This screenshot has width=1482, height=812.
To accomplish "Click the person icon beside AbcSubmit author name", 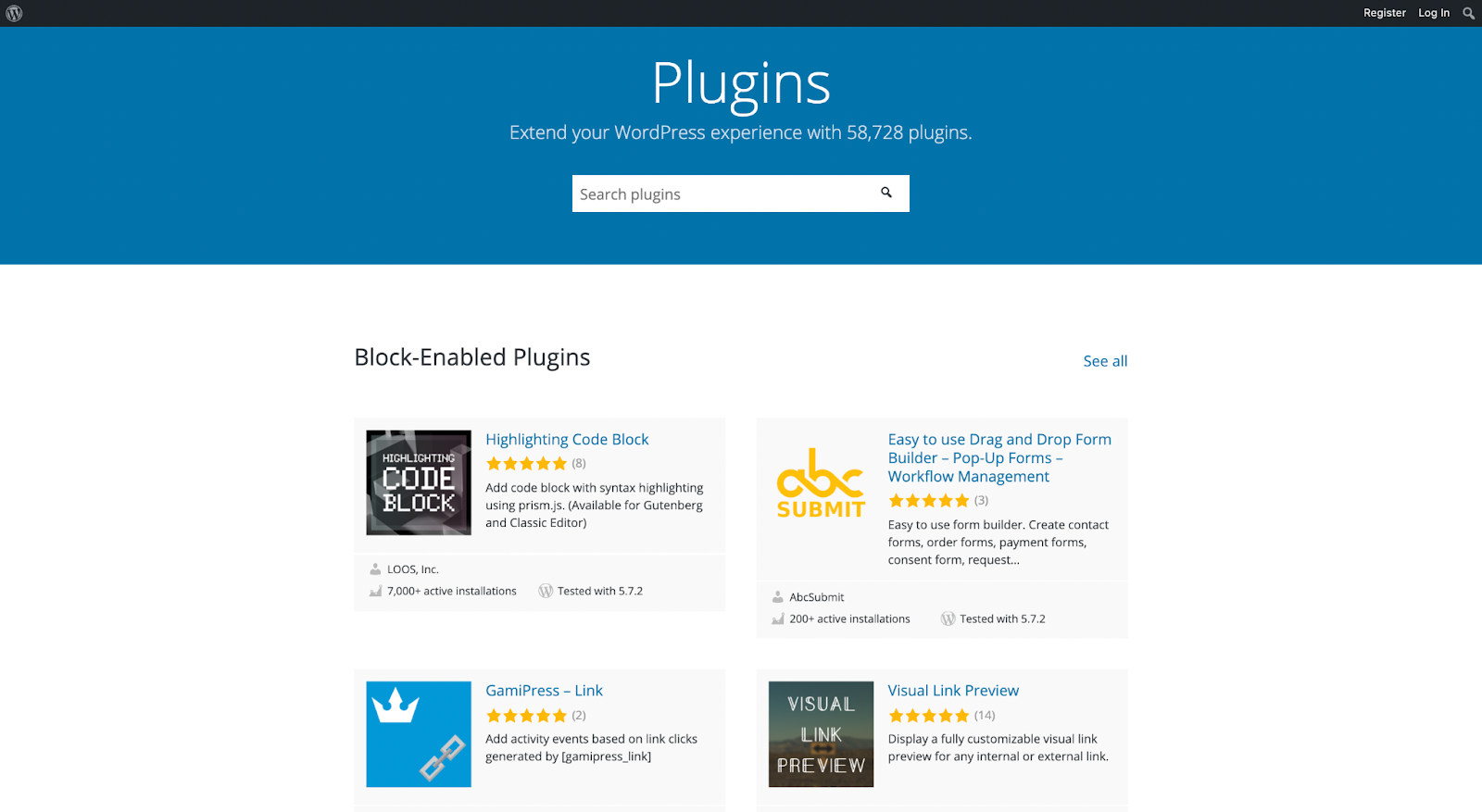I will (x=777, y=596).
